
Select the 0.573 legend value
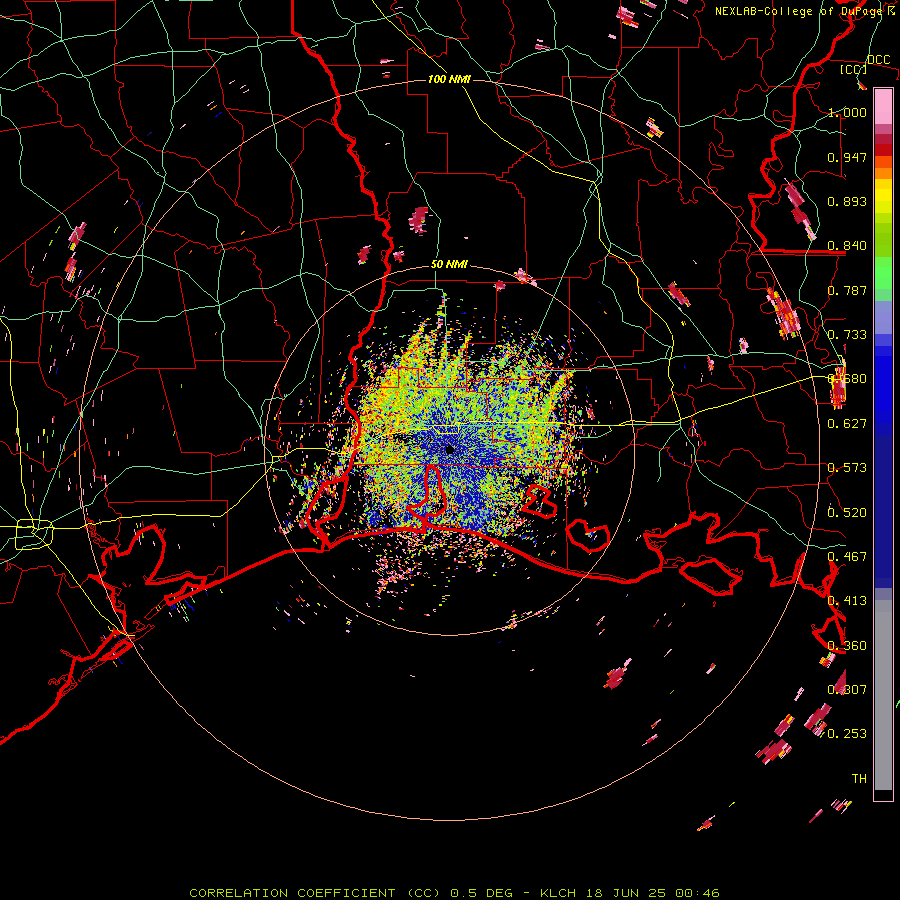pyautogui.click(x=847, y=468)
